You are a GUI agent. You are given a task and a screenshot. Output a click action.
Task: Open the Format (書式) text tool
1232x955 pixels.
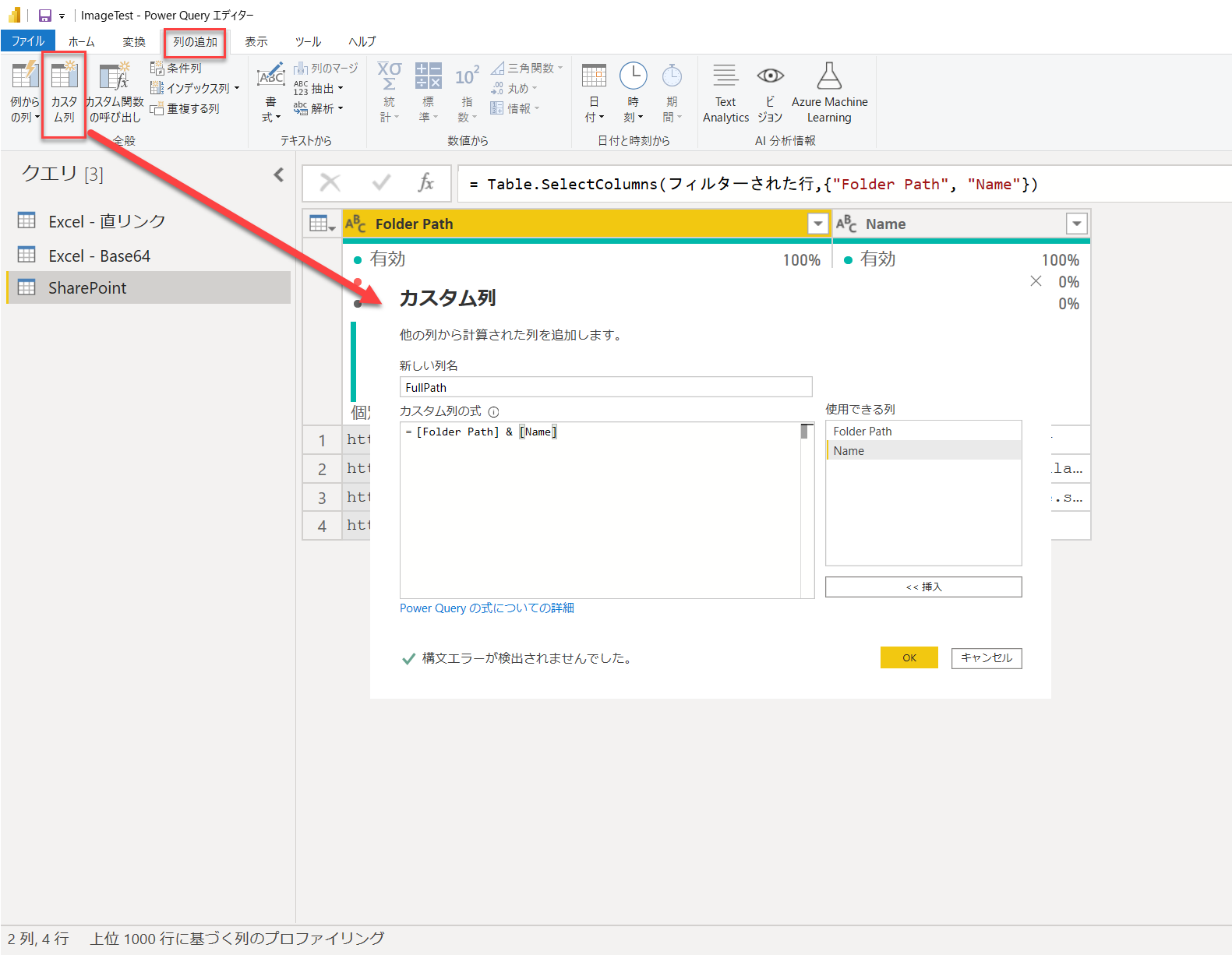pos(270,91)
